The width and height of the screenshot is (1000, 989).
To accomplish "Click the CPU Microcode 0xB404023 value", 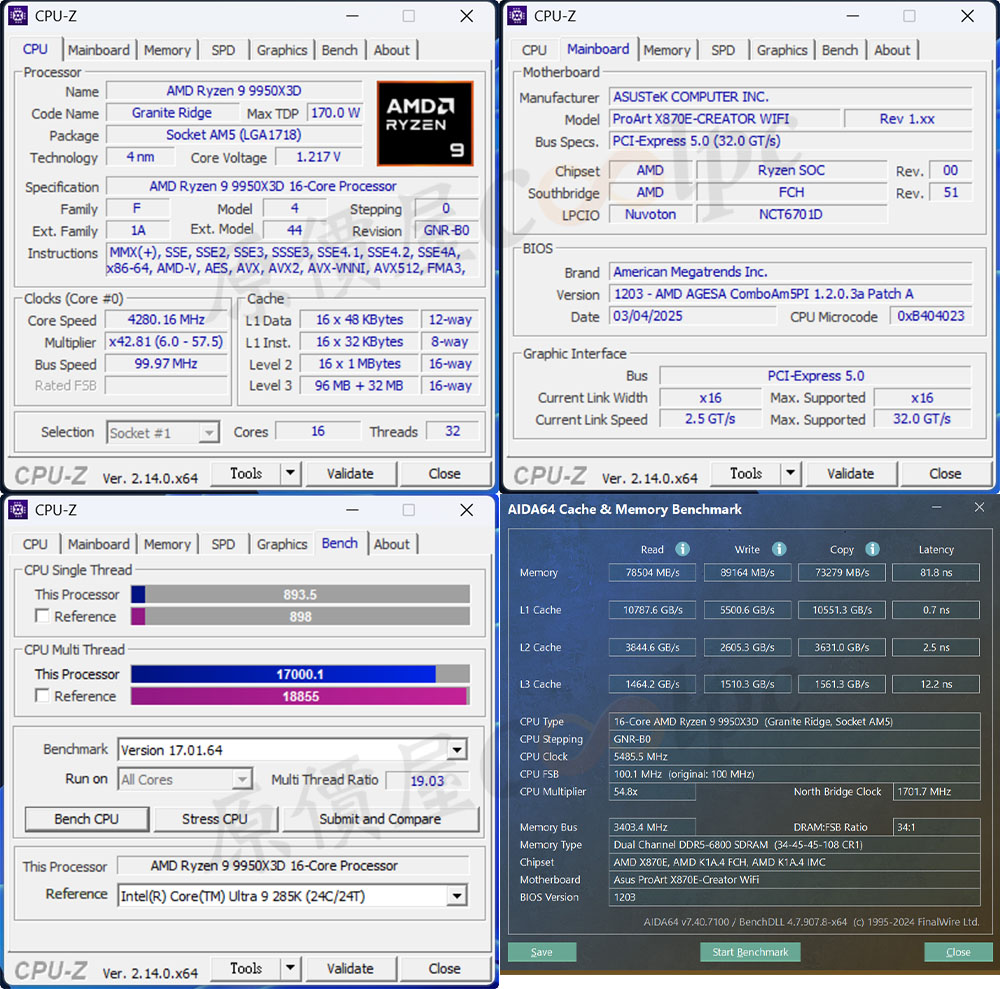I will pyautogui.click(x=930, y=316).
